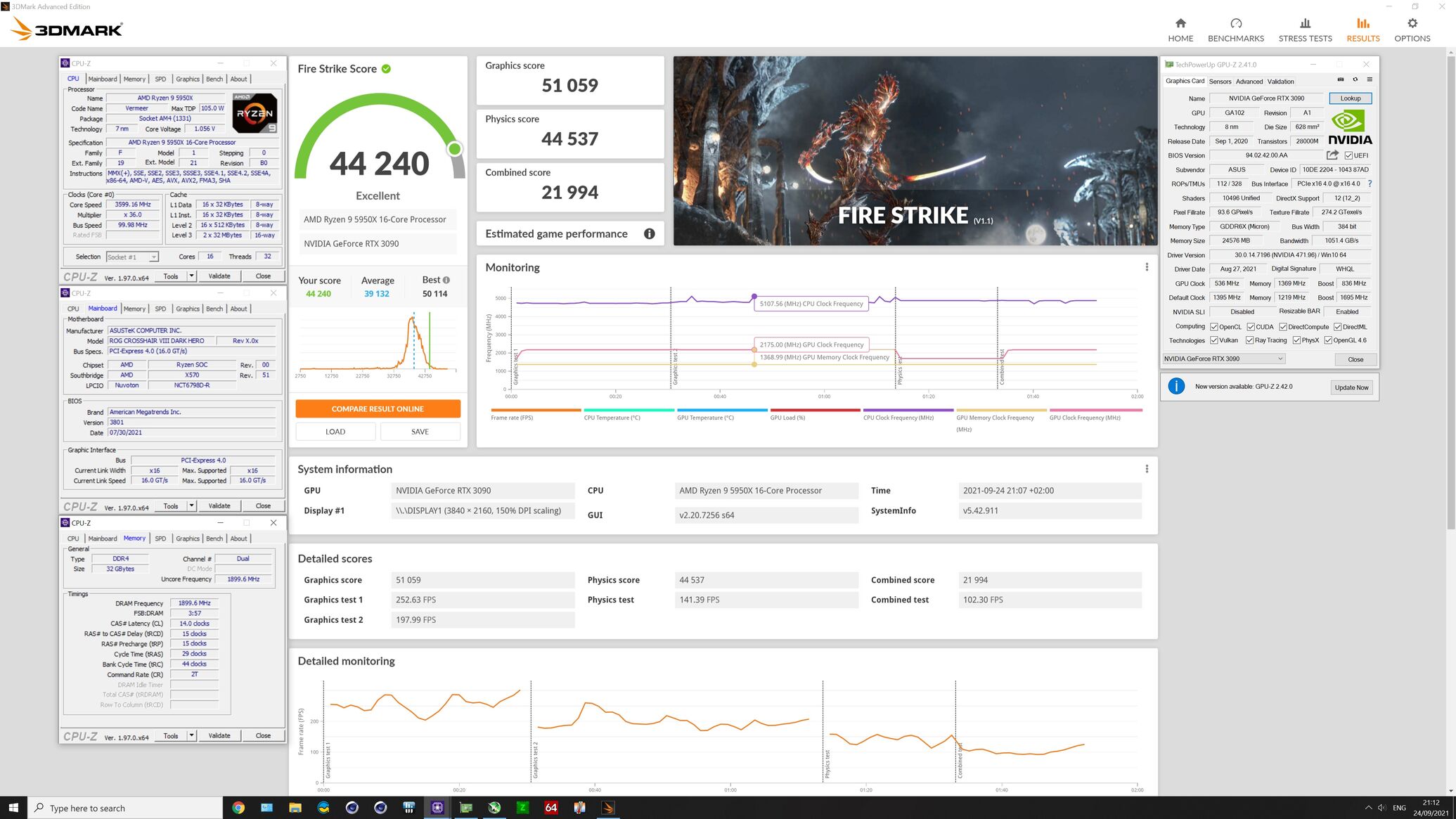Viewport: 1456px width, 819px height.
Task: Expand the Tools dropdown arrow in top CPU-Z
Action: pos(191,276)
